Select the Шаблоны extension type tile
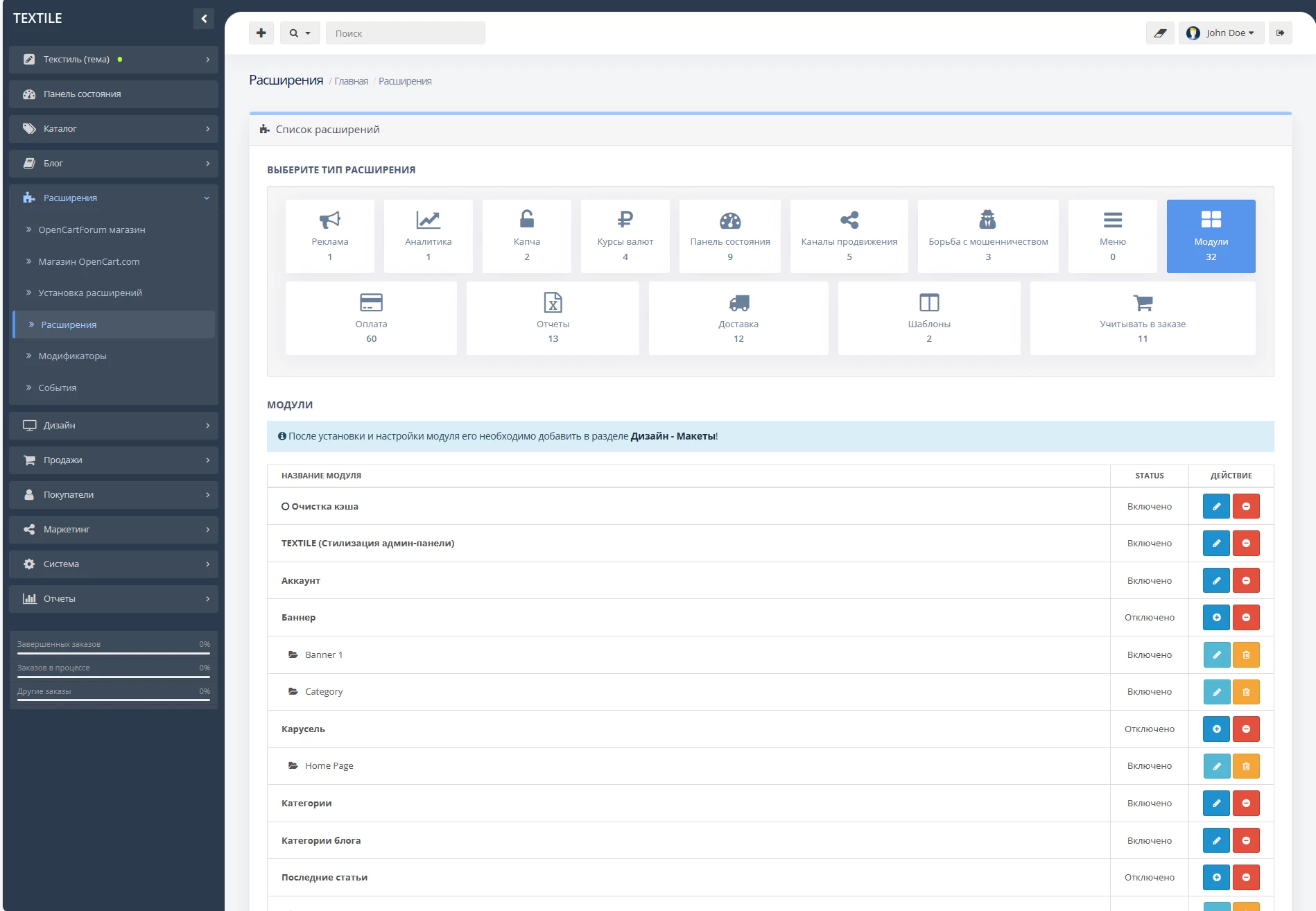This screenshot has width=1316, height=911. click(x=929, y=318)
